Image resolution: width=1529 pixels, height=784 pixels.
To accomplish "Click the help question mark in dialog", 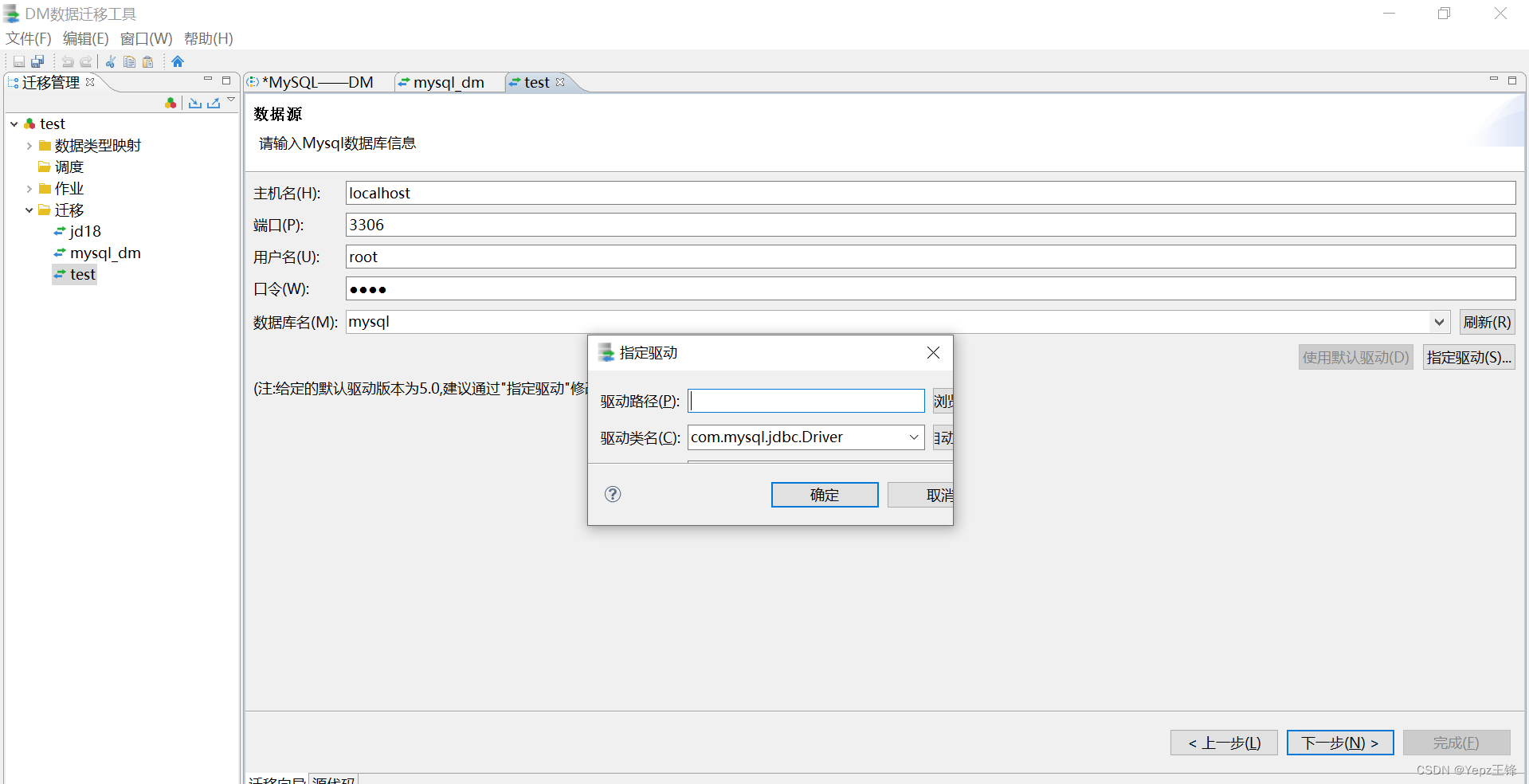I will tap(613, 494).
